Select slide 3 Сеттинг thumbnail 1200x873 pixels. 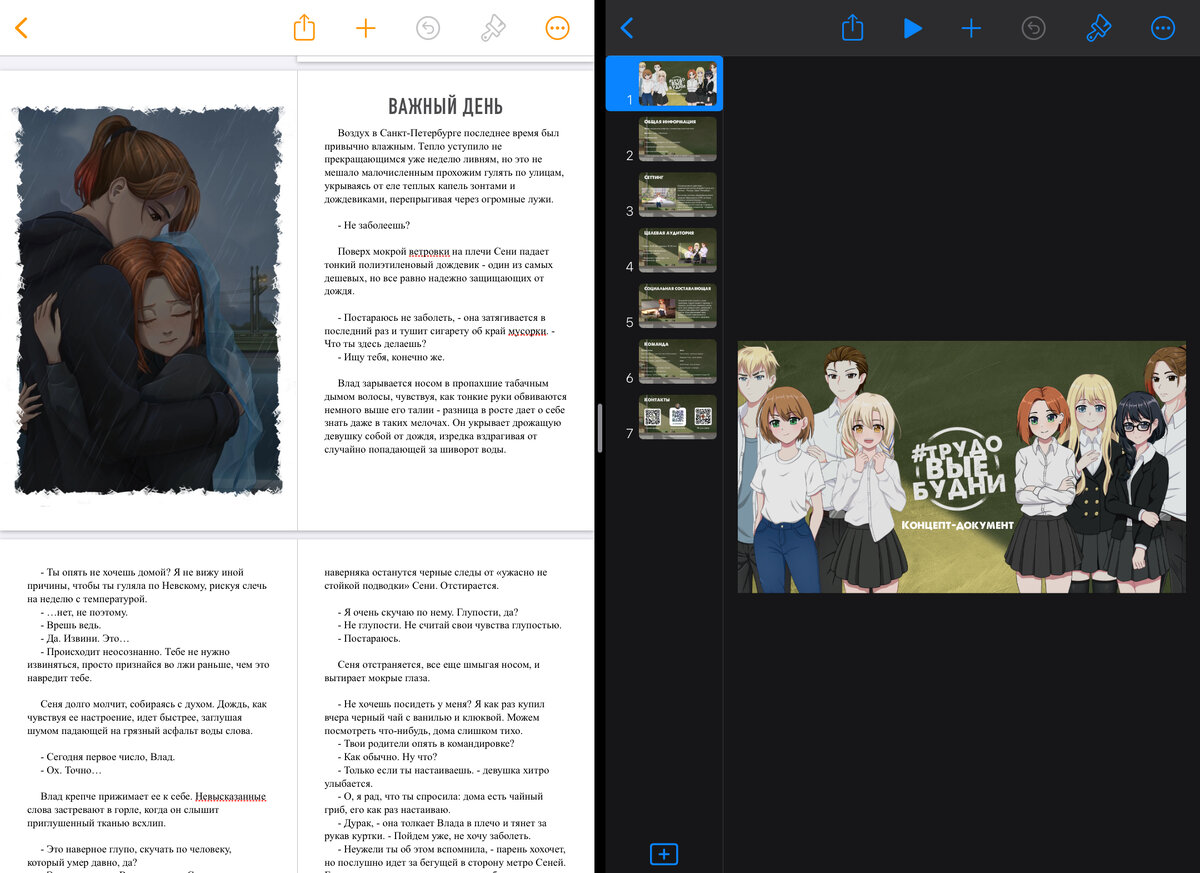tap(678, 194)
